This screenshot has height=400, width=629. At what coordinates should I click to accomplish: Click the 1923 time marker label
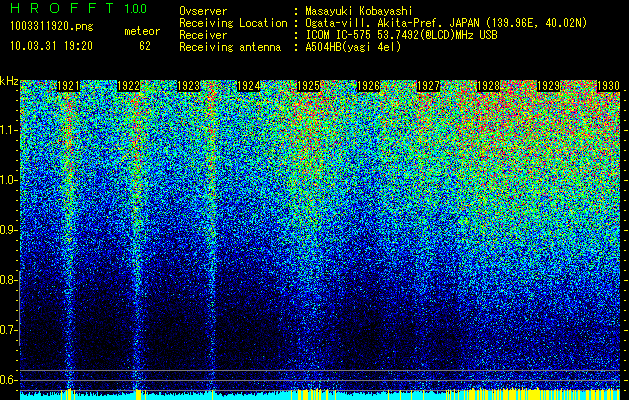point(189,86)
